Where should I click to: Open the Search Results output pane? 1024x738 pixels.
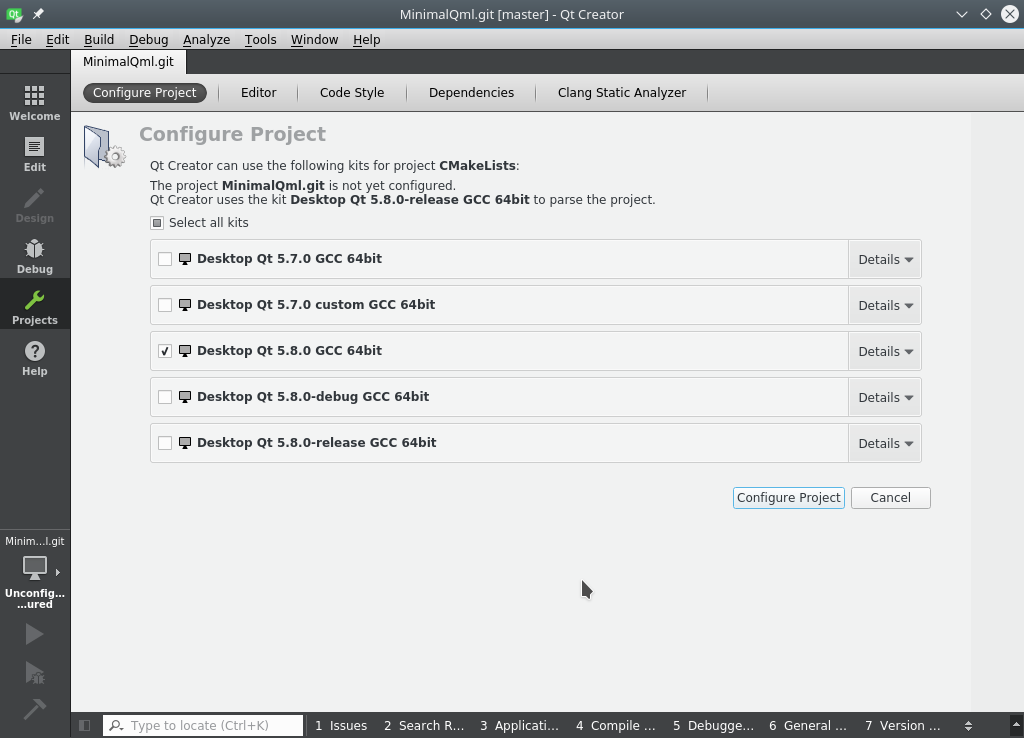(x=424, y=726)
